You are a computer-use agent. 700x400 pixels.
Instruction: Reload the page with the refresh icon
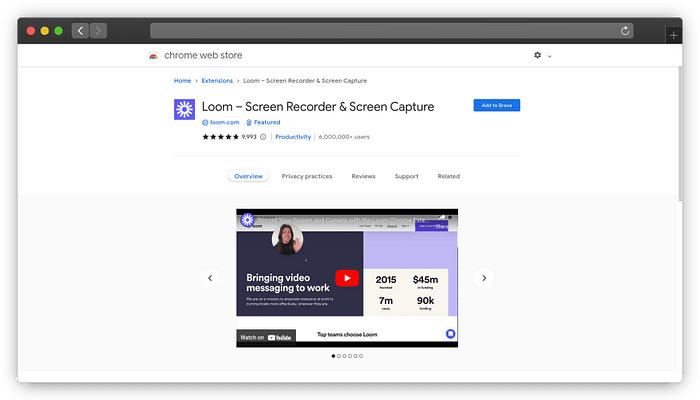coord(625,31)
